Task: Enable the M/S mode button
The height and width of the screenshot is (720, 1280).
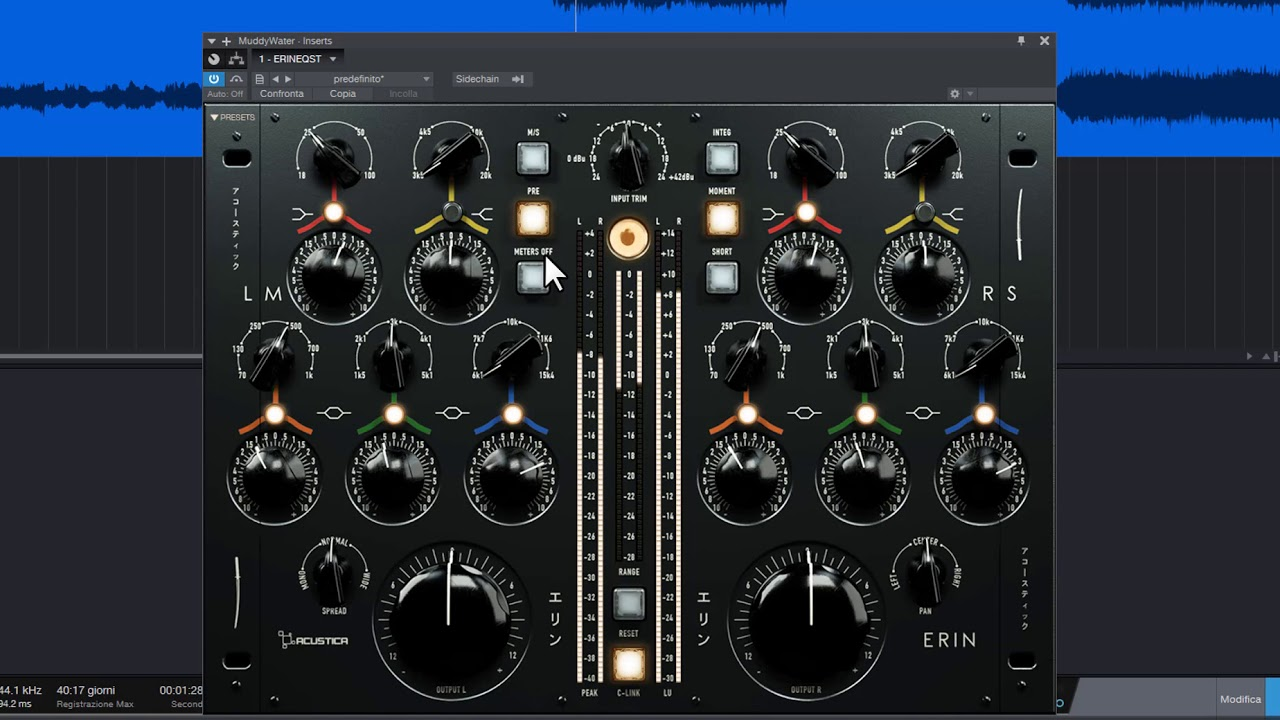Action: coord(533,158)
